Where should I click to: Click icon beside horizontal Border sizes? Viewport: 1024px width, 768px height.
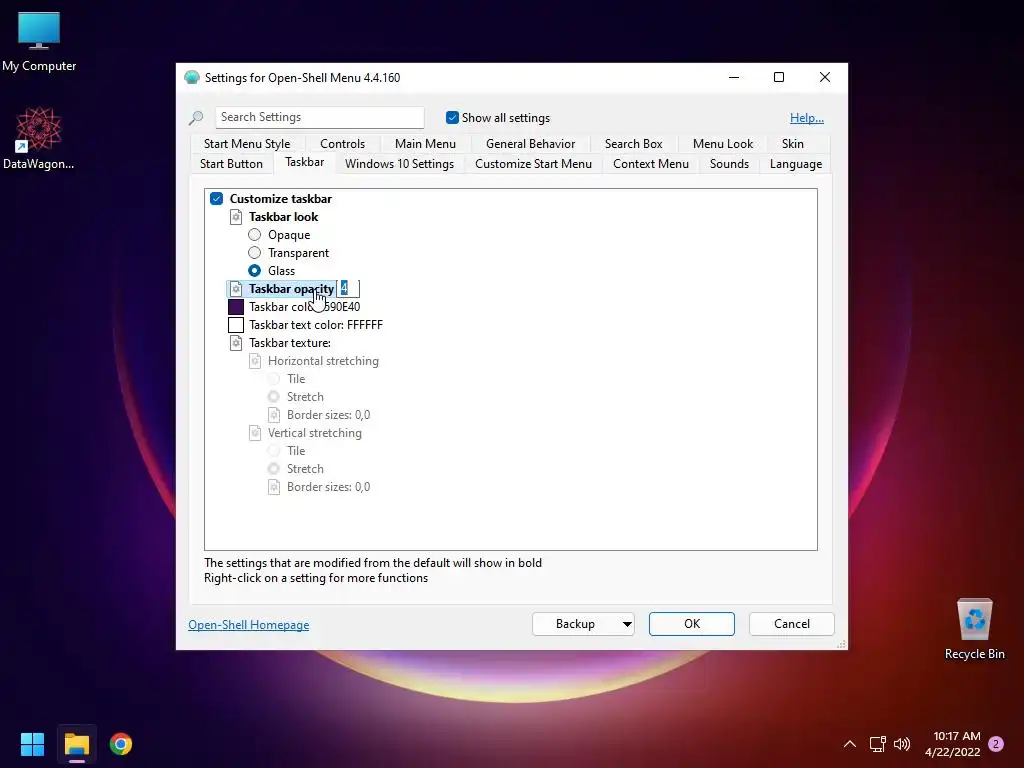coord(274,415)
